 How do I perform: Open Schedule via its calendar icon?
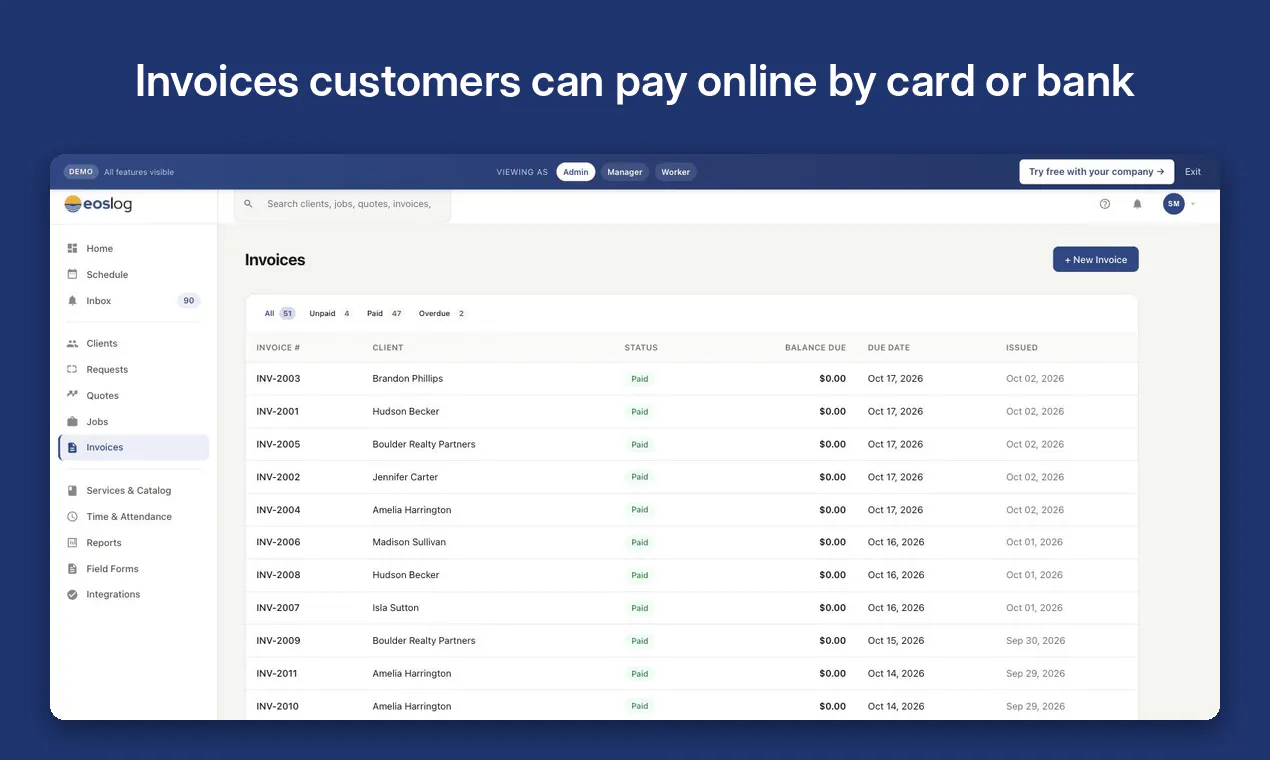[72, 274]
